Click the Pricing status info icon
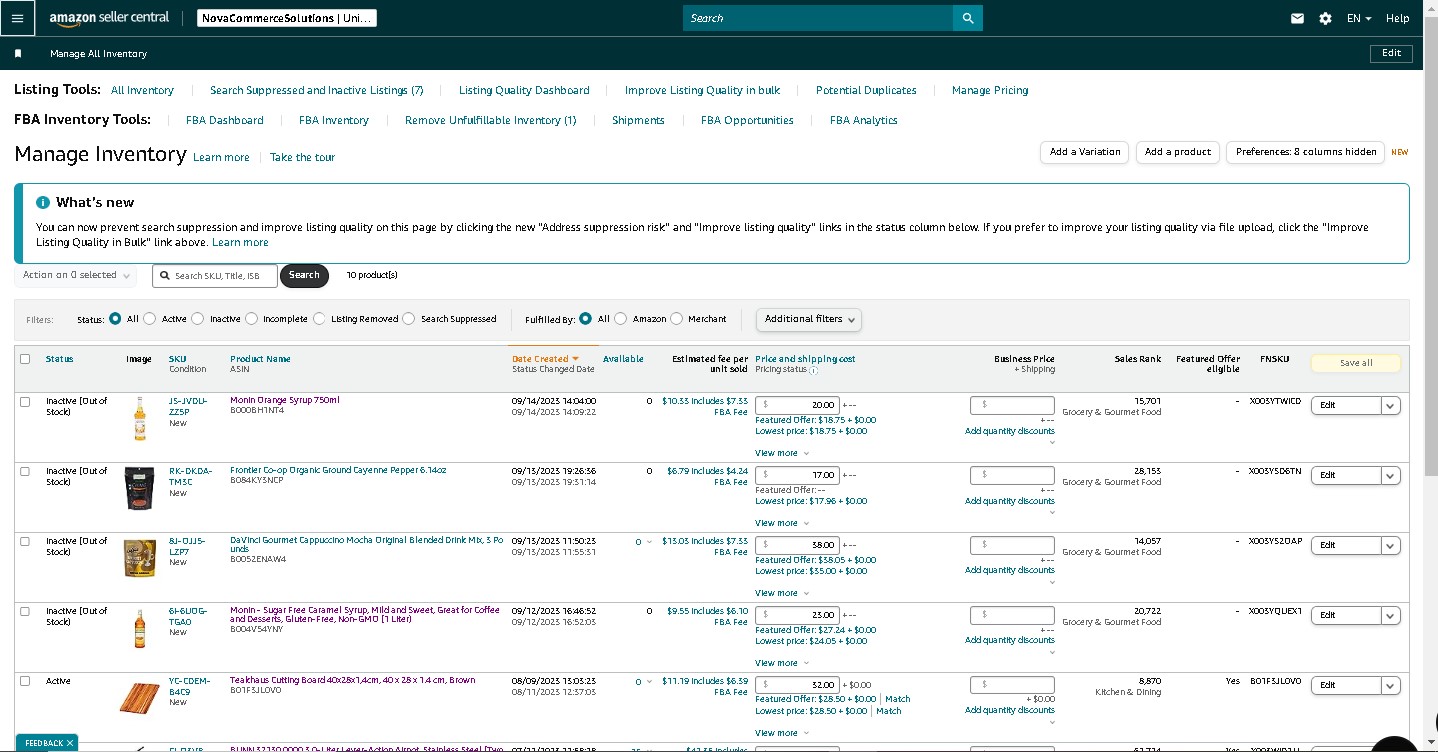This screenshot has width=1438, height=752. coord(813,370)
